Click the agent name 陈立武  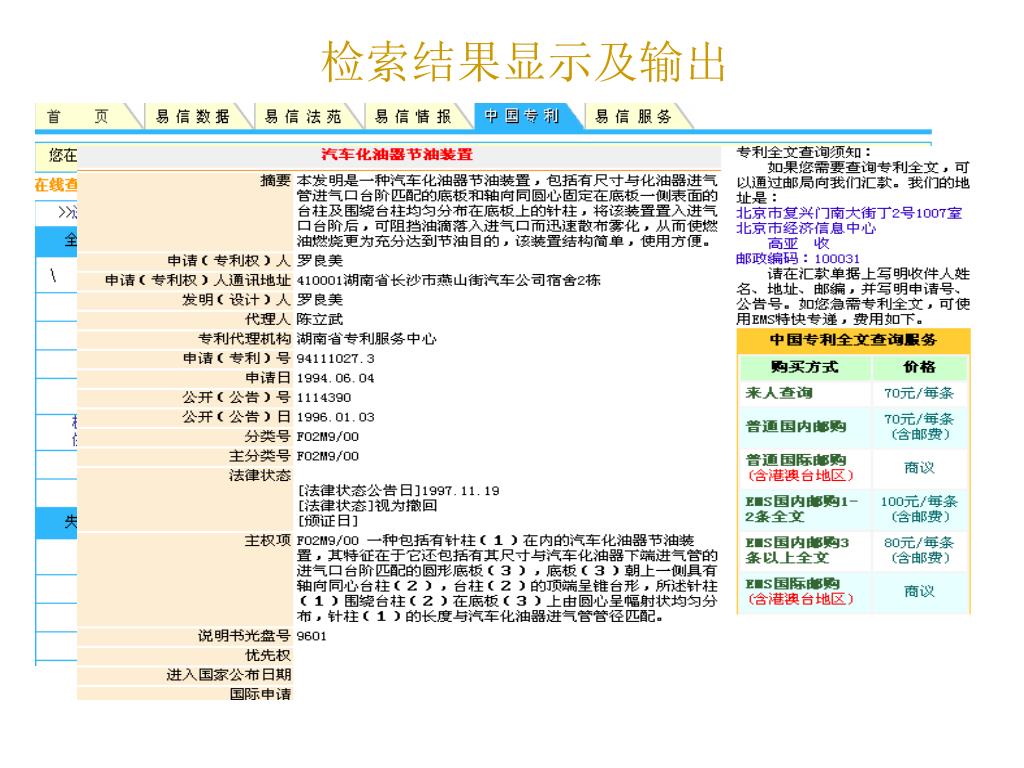(319, 319)
